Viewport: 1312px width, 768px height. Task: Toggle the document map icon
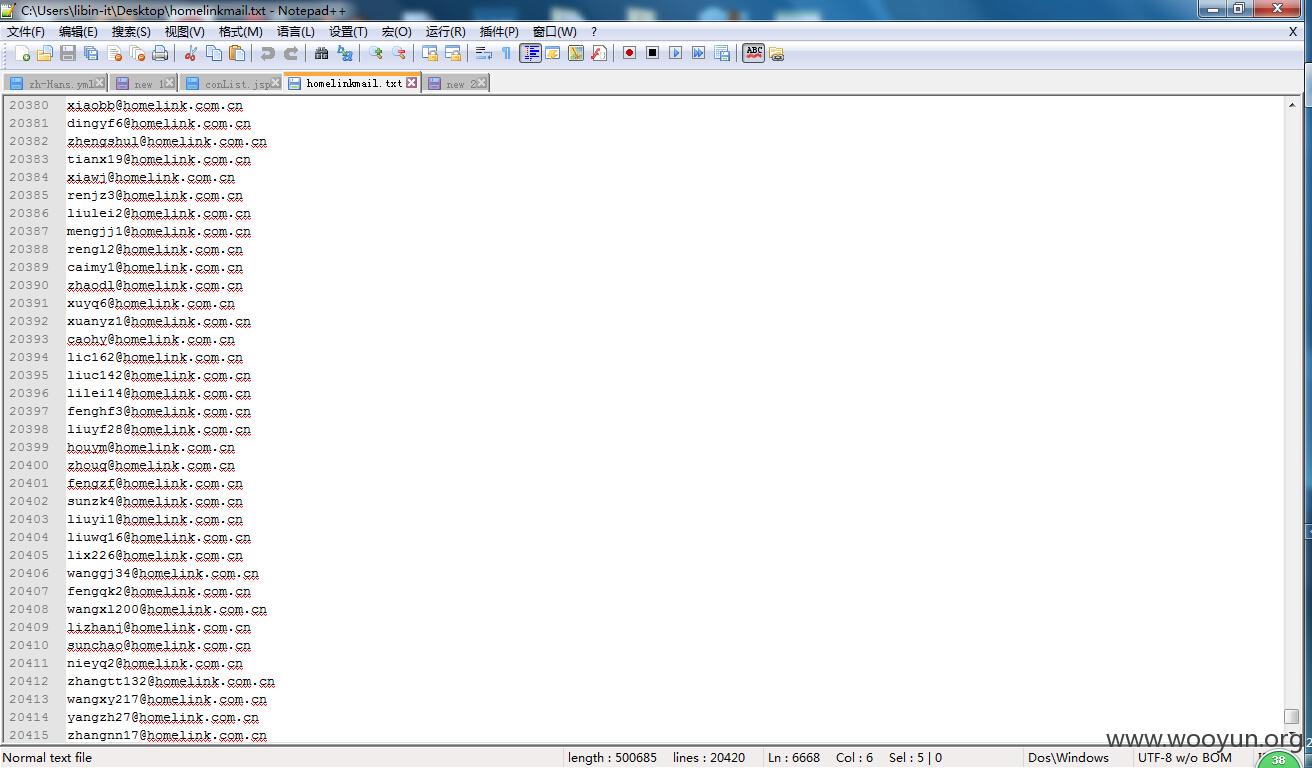pyautogui.click(x=576, y=53)
